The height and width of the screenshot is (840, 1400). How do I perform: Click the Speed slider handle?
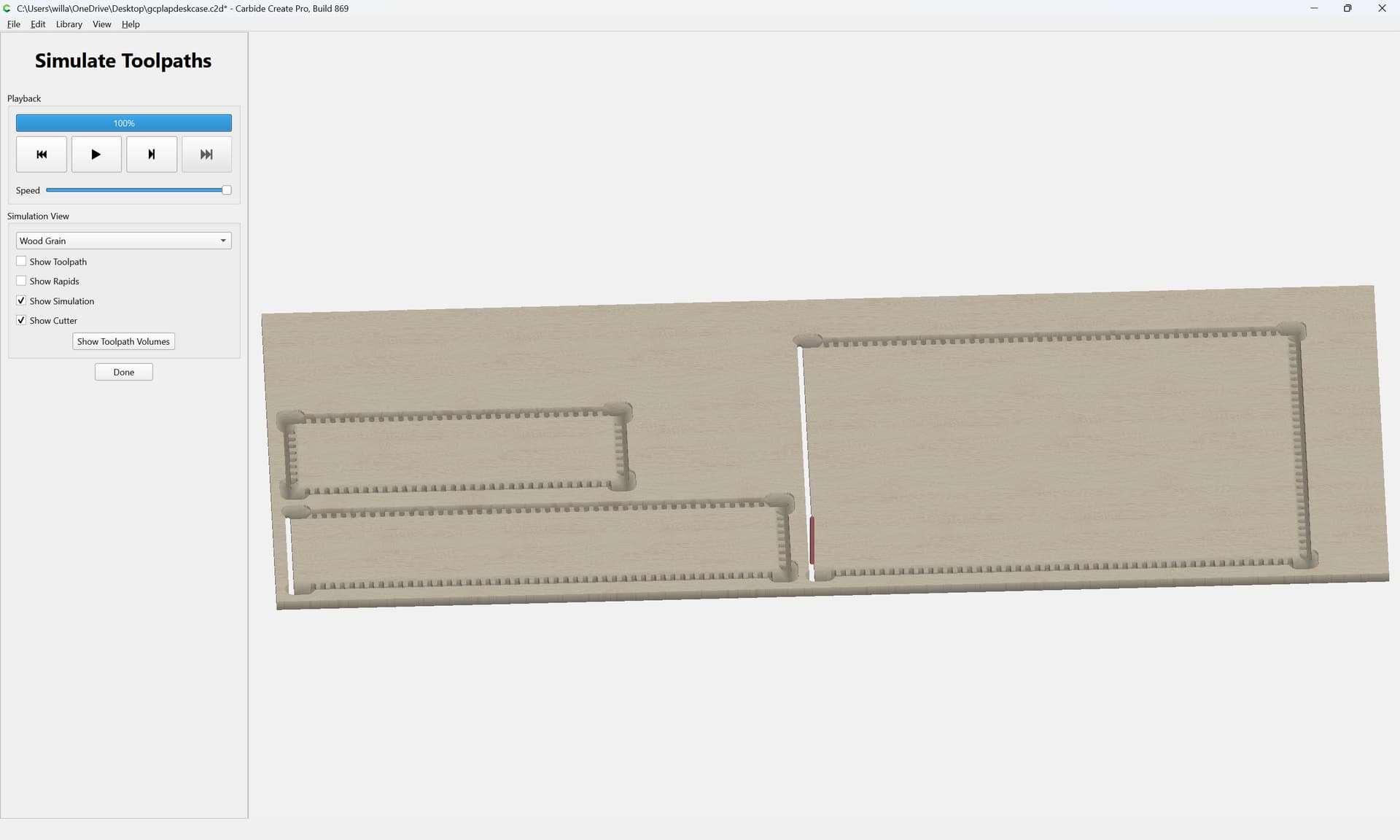pos(227,190)
